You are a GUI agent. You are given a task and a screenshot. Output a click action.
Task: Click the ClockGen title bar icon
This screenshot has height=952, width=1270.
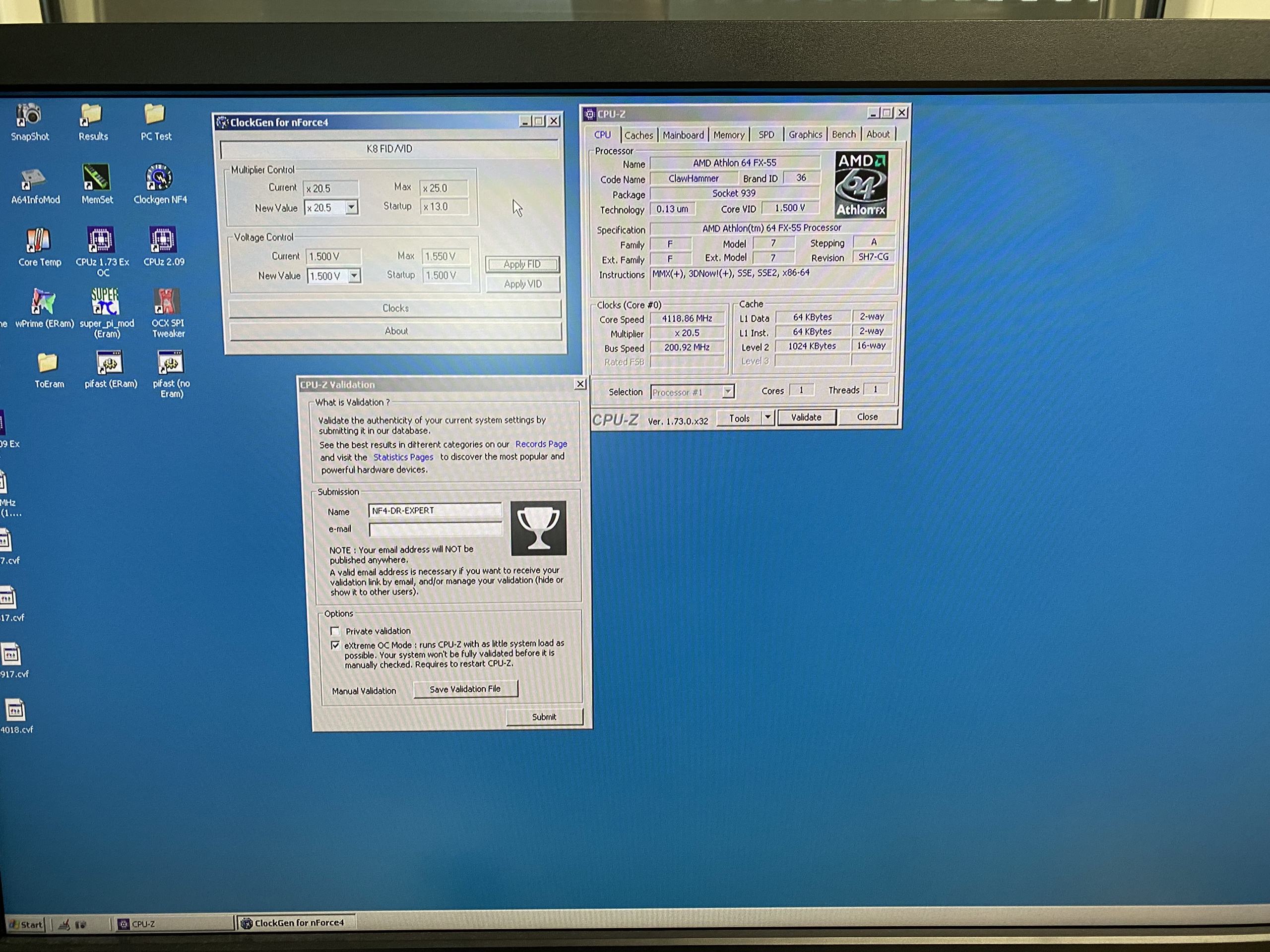(x=222, y=122)
